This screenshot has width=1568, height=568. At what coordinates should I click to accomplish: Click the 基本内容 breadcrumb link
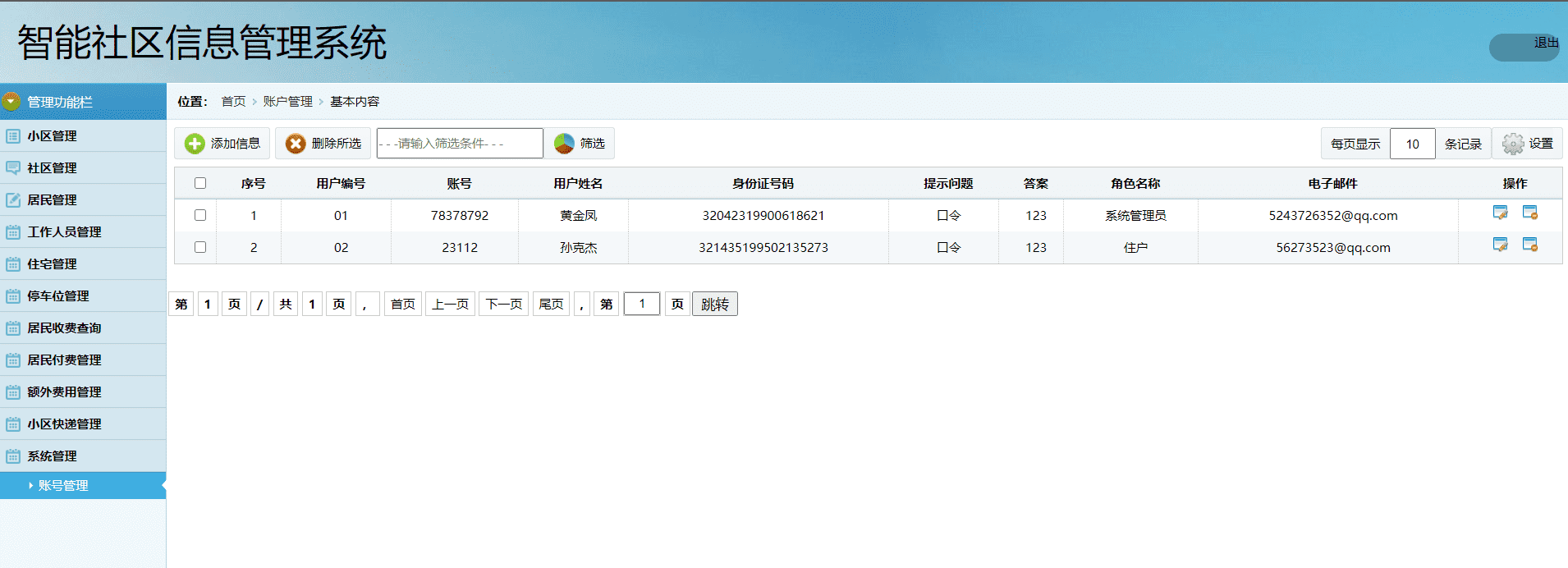coord(355,102)
